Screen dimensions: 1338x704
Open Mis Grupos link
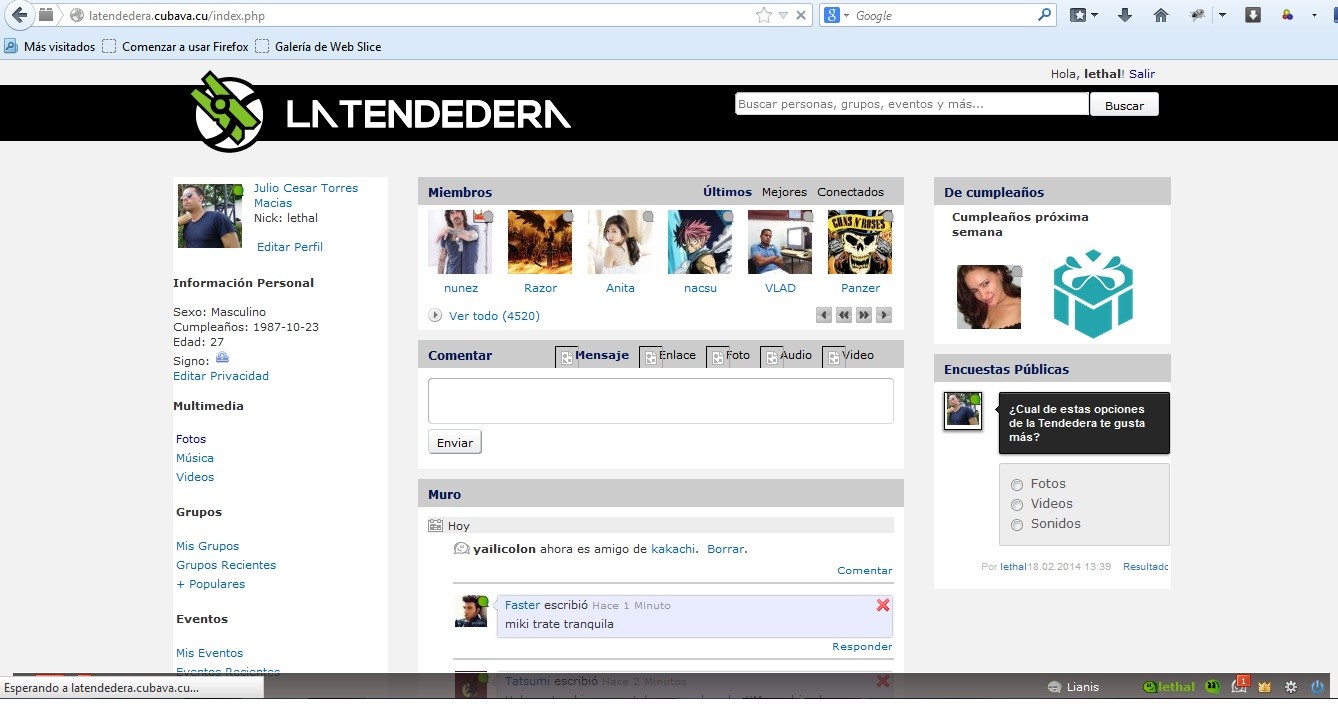pos(208,546)
